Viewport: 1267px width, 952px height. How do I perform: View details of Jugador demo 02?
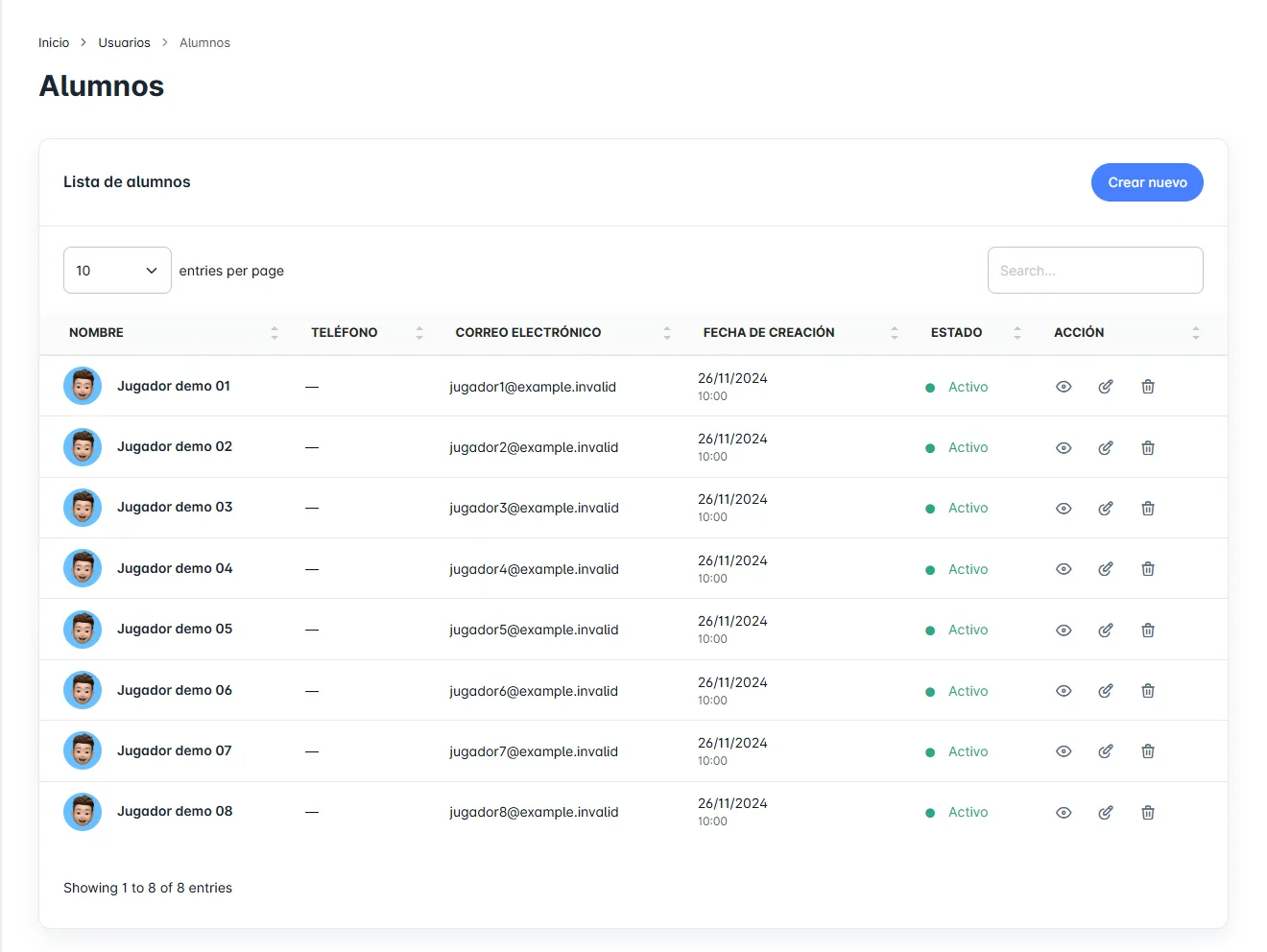pyautogui.click(x=1064, y=448)
